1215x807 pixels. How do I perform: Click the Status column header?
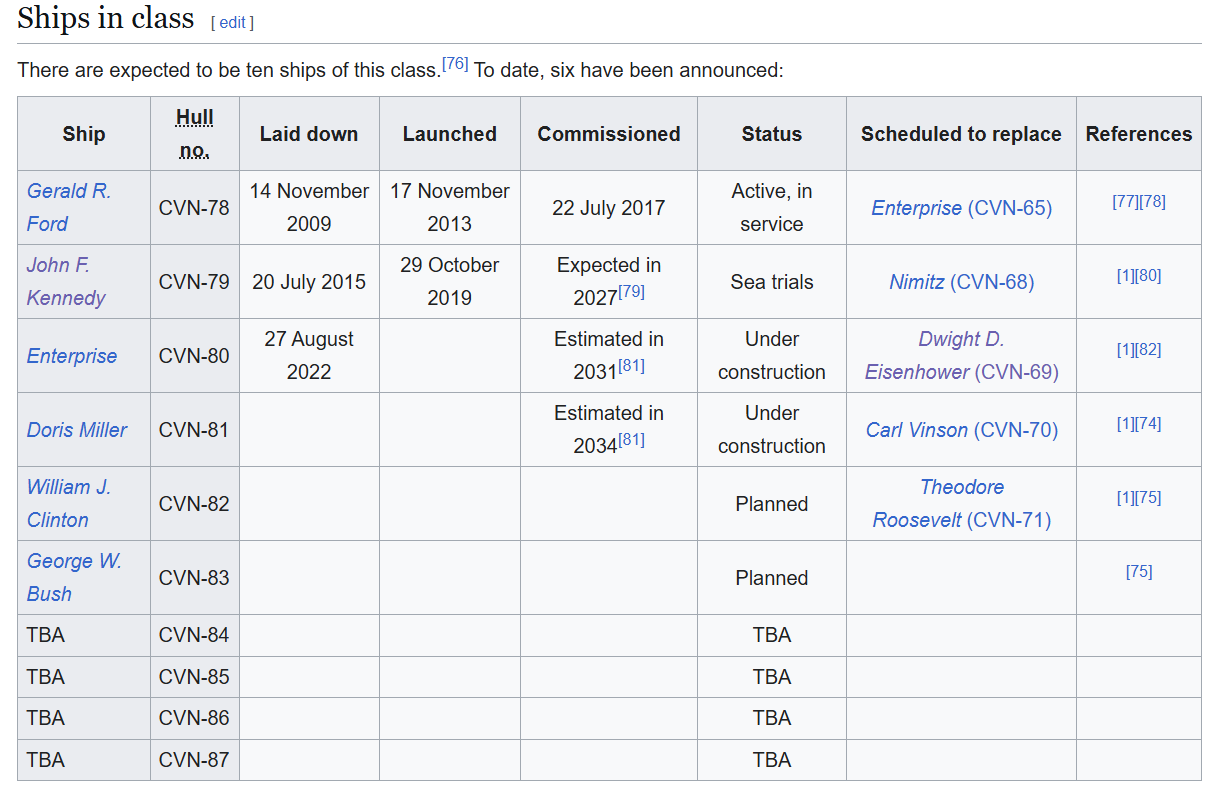(772, 134)
